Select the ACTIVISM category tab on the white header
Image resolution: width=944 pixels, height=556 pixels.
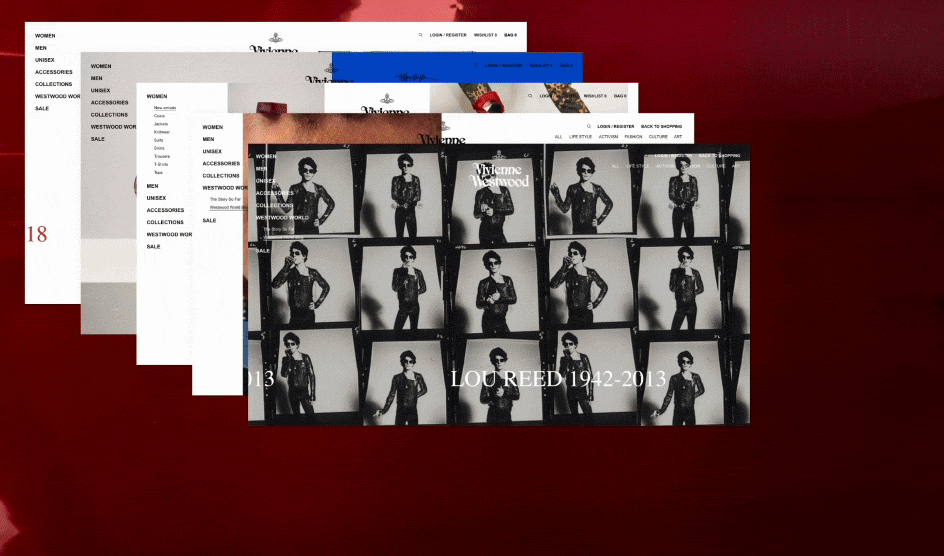click(608, 137)
